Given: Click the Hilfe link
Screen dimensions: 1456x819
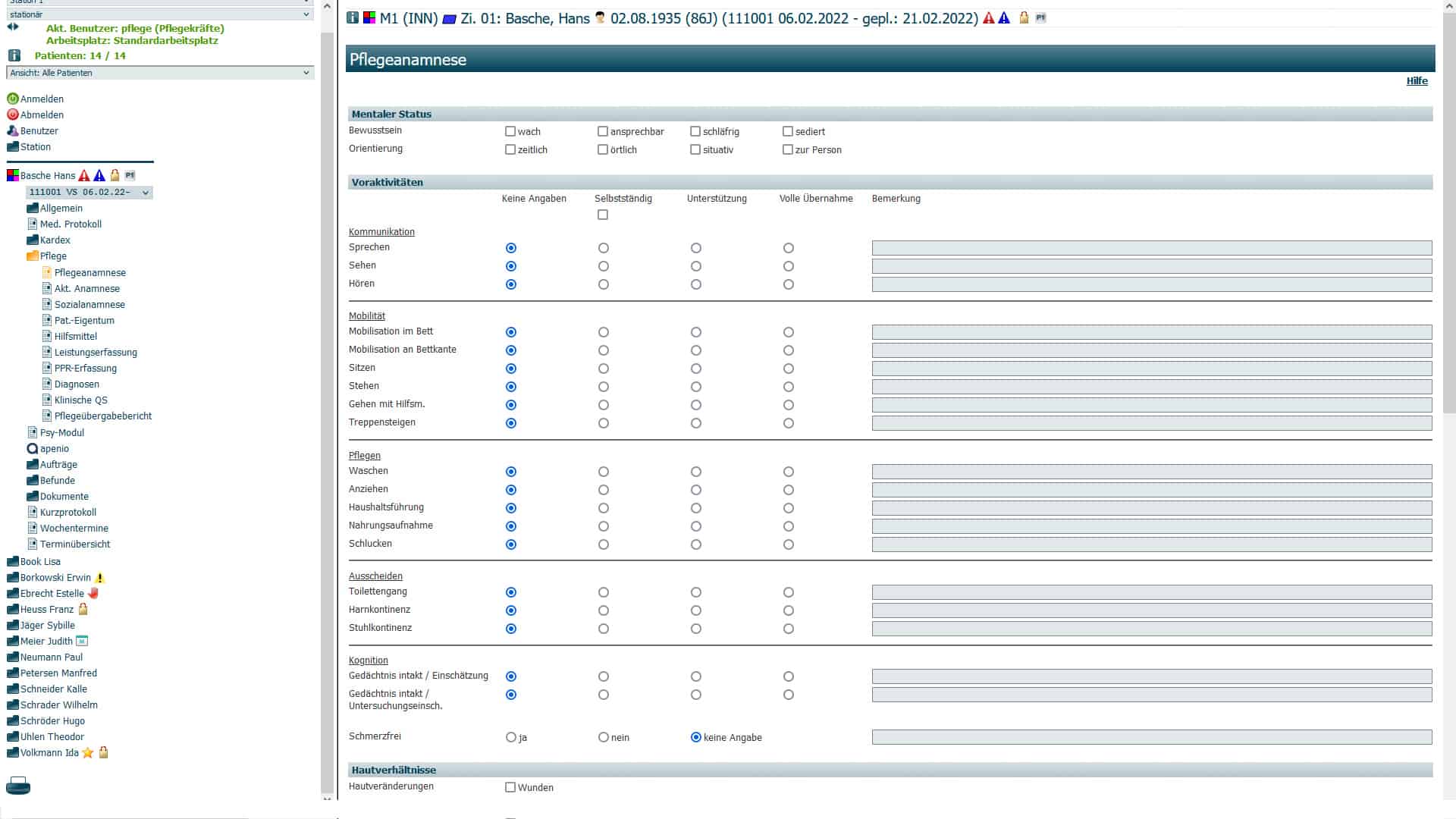Looking at the screenshot, I should tap(1417, 81).
